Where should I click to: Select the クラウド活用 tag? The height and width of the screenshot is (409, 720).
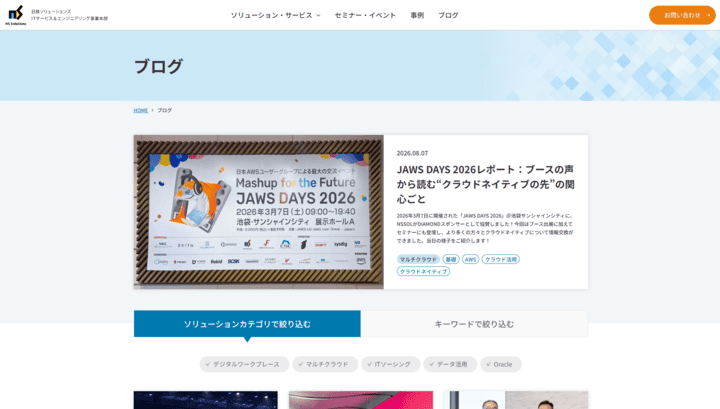click(501, 259)
